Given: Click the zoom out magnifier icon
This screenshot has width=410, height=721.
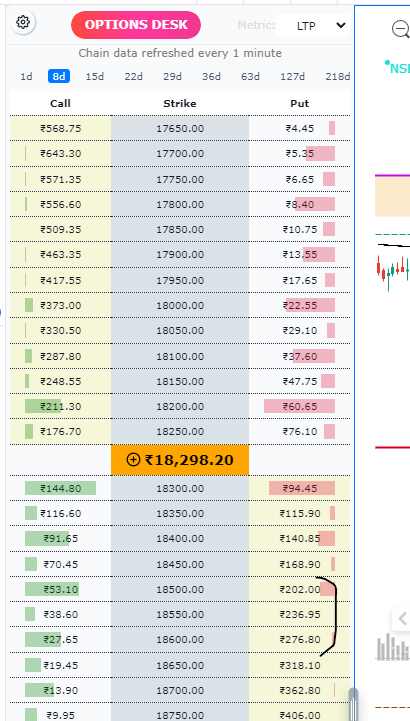Looking at the screenshot, I should pyautogui.click(x=400, y=29).
